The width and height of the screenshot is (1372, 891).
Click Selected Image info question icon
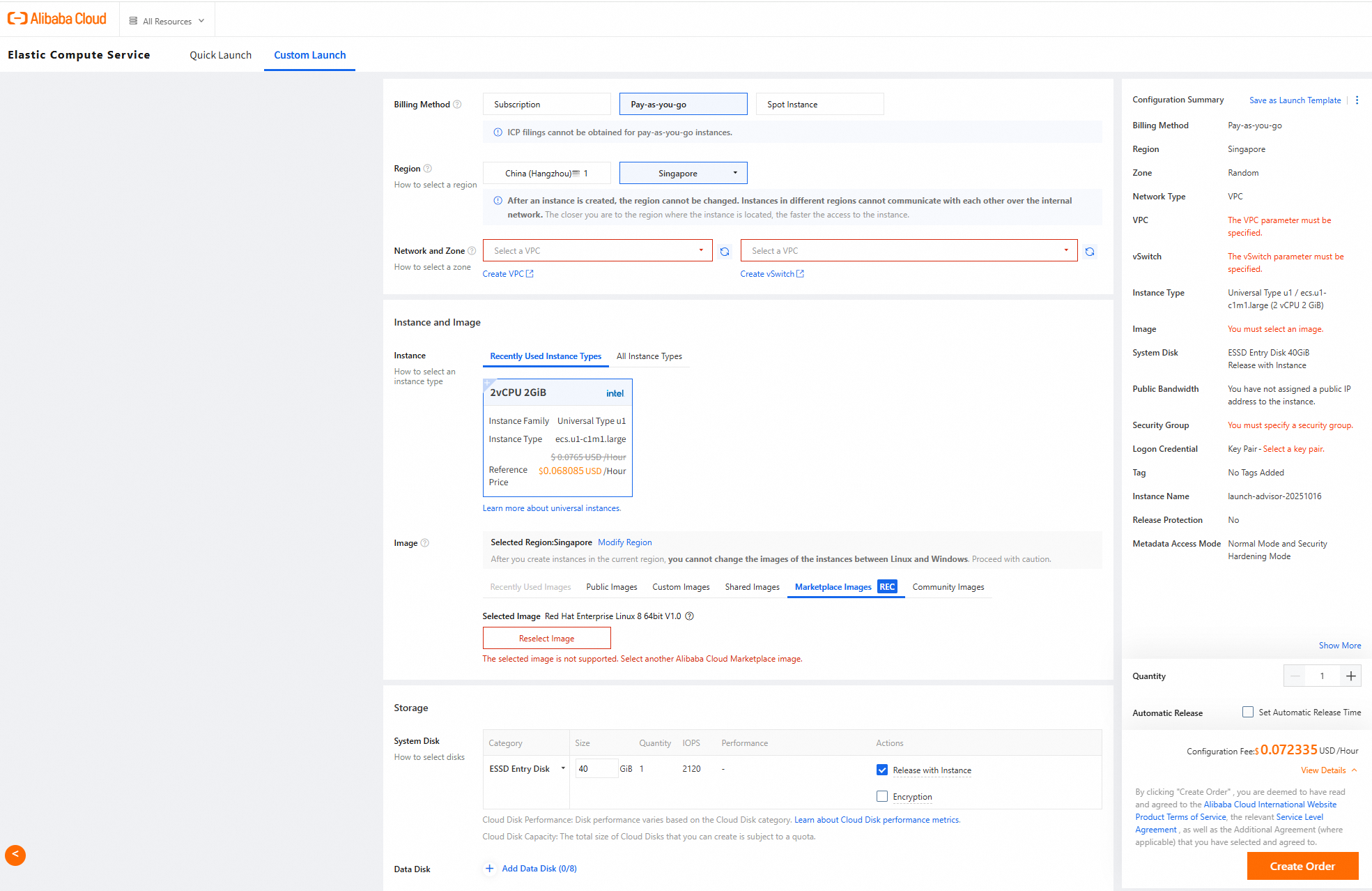pyautogui.click(x=689, y=616)
